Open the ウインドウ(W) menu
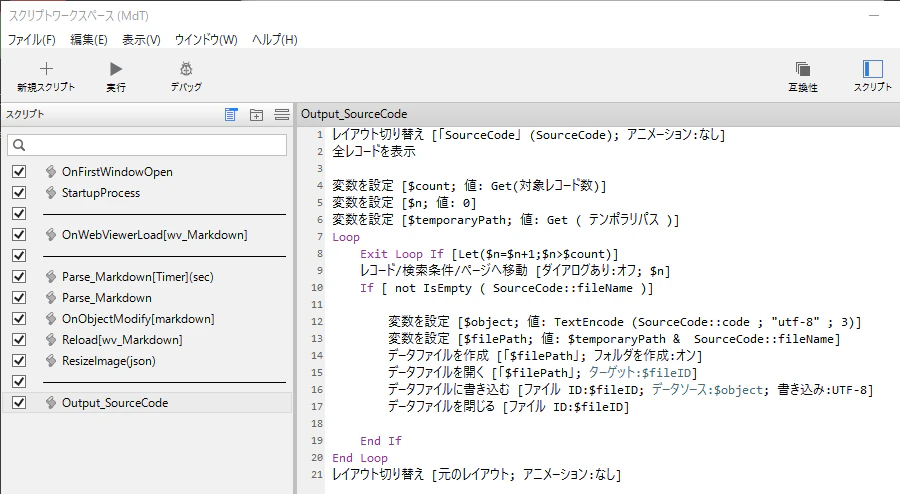 (206, 40)
